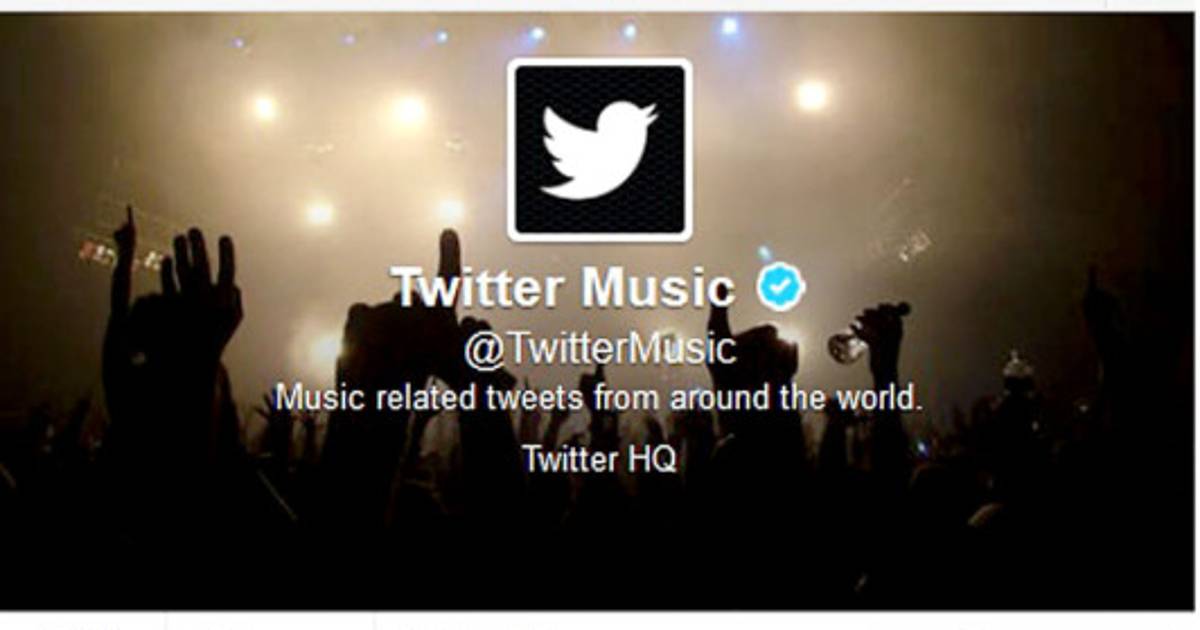This screenshot has height=630, width=1200.
Task: Click the Twitter bird profile avatar
Action: pos(599,149)
